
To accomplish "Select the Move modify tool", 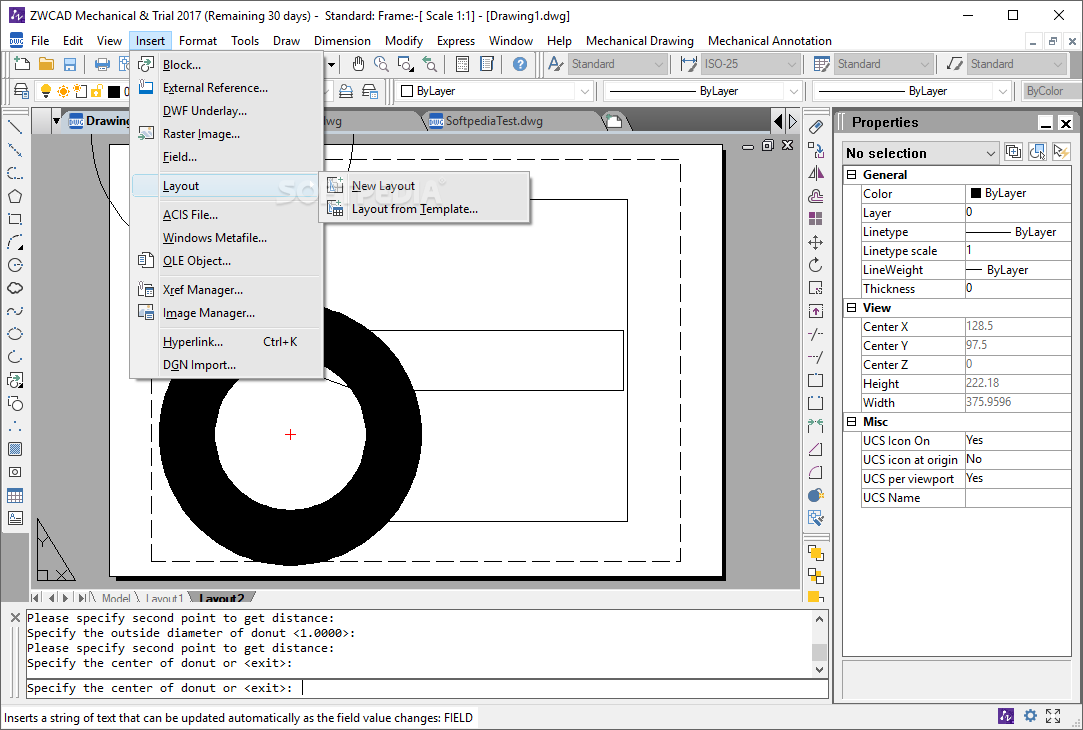I will pos(816,242).
